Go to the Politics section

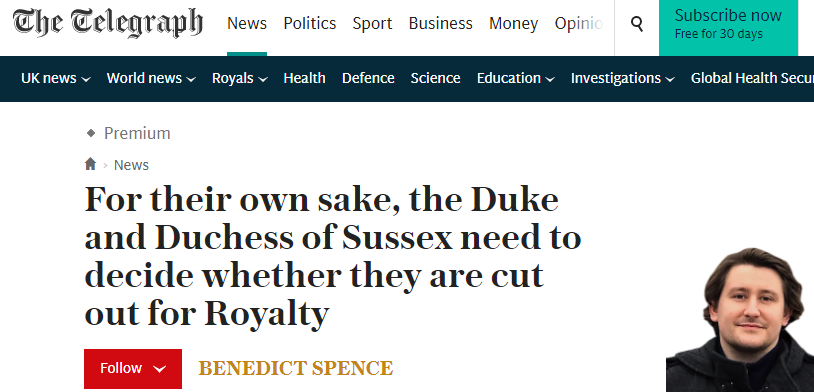[310, 23]
